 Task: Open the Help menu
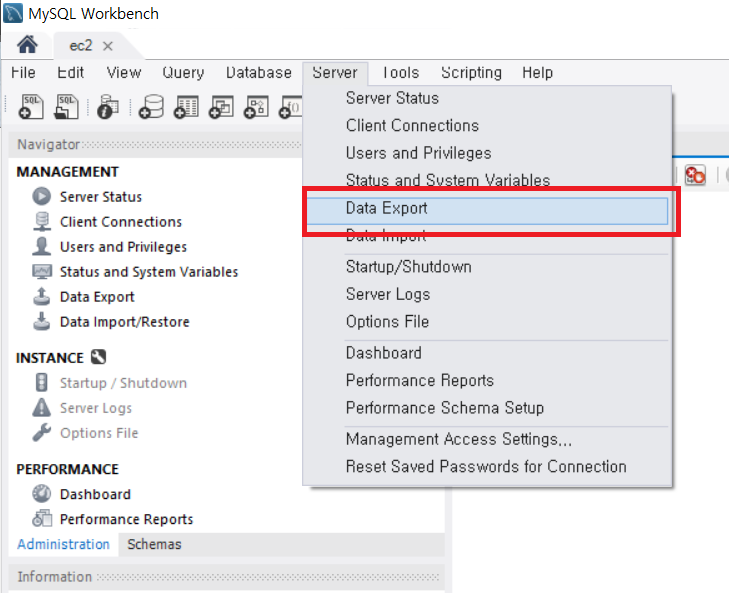537,73
